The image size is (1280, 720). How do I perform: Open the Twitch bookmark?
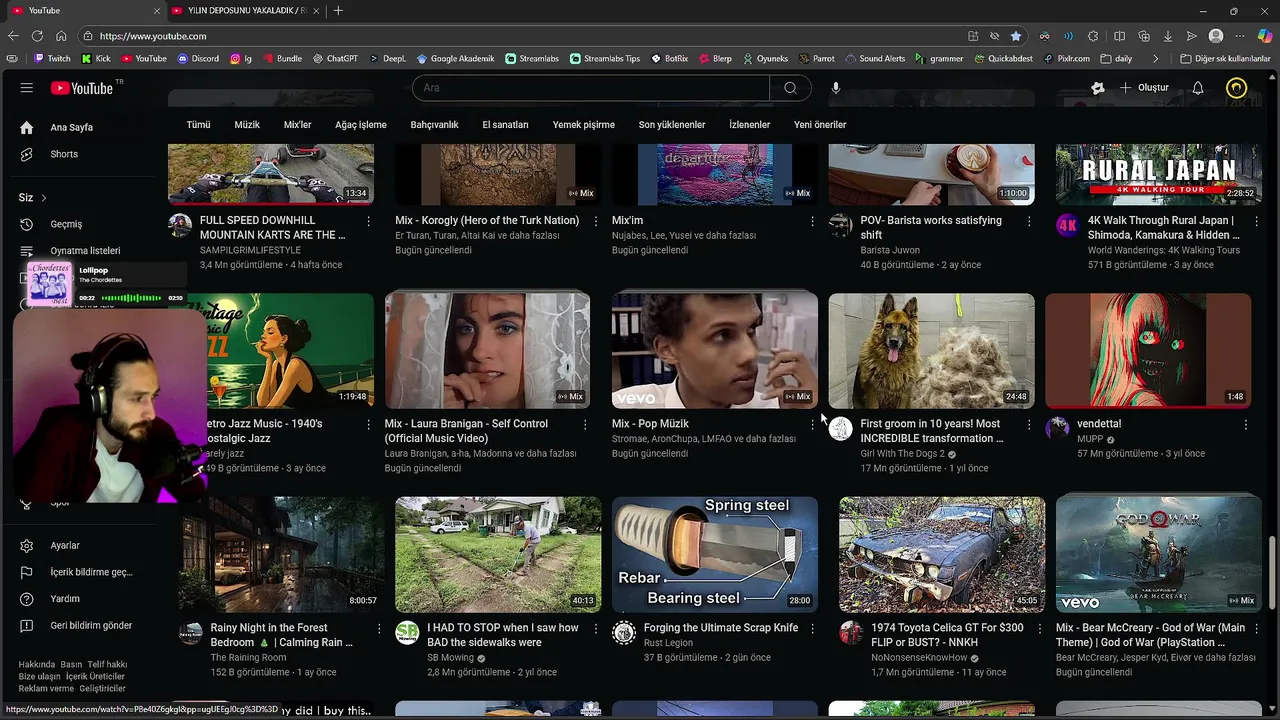(x=52, y=59)
